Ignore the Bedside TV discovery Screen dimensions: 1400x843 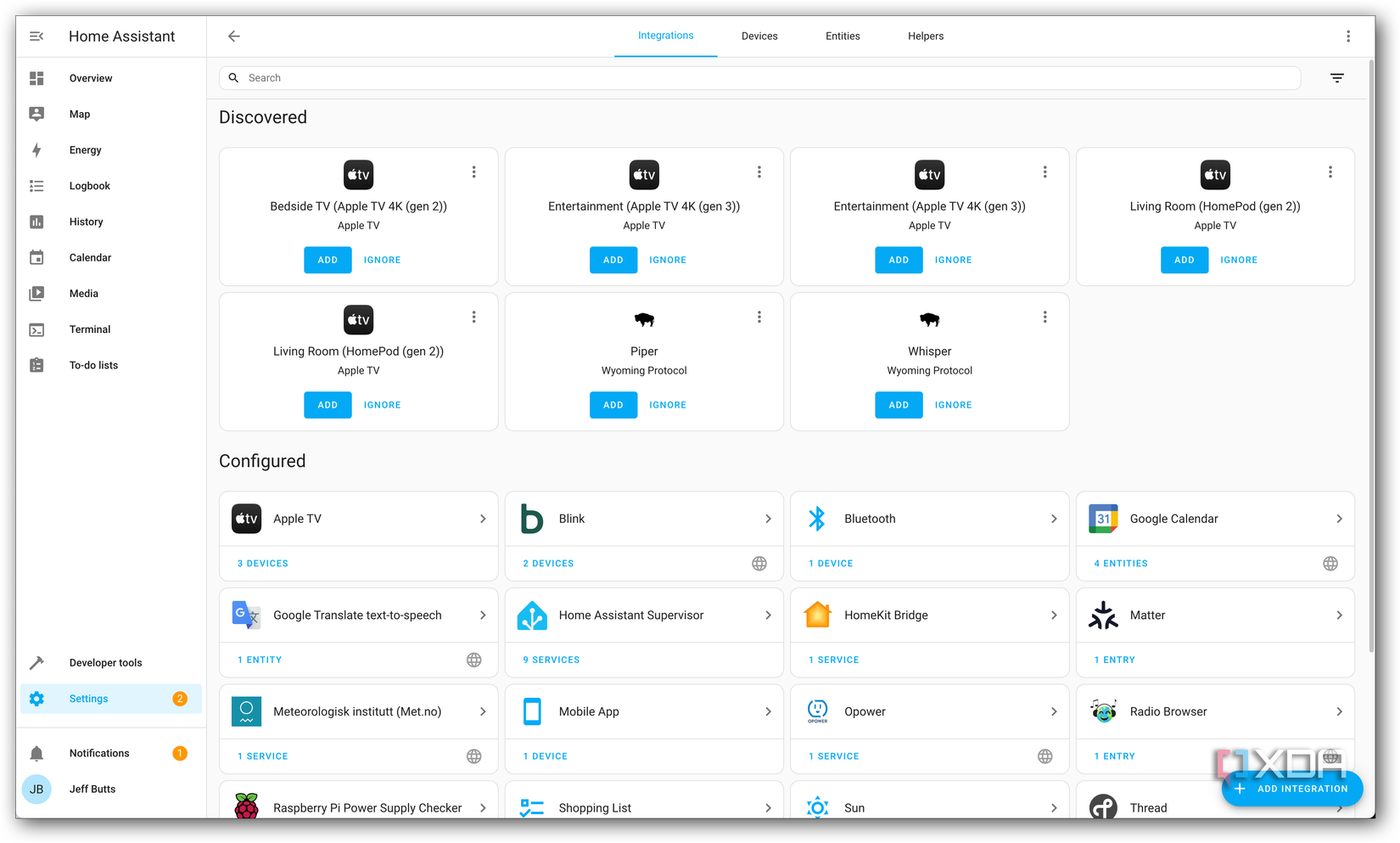(x=383, y=260)
